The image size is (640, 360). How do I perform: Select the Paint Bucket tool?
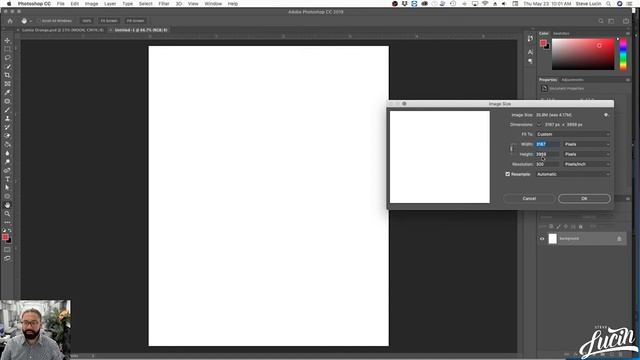(7, 144)
